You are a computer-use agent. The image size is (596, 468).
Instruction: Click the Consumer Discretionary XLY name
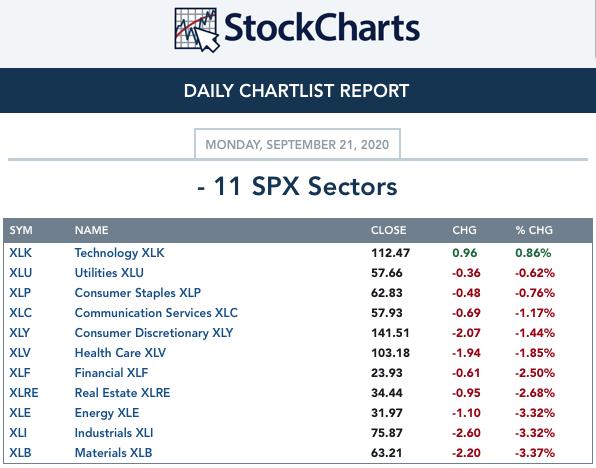[154, 333]
